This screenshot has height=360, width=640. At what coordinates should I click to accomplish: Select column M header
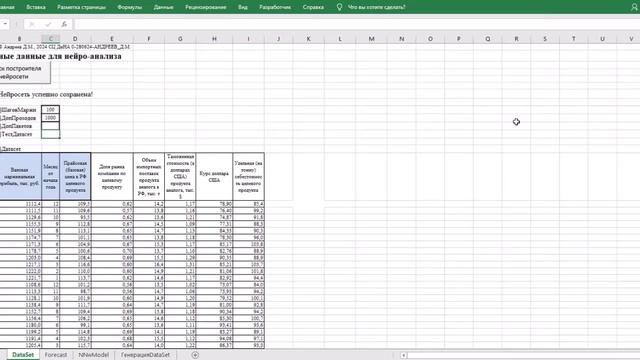371,39
